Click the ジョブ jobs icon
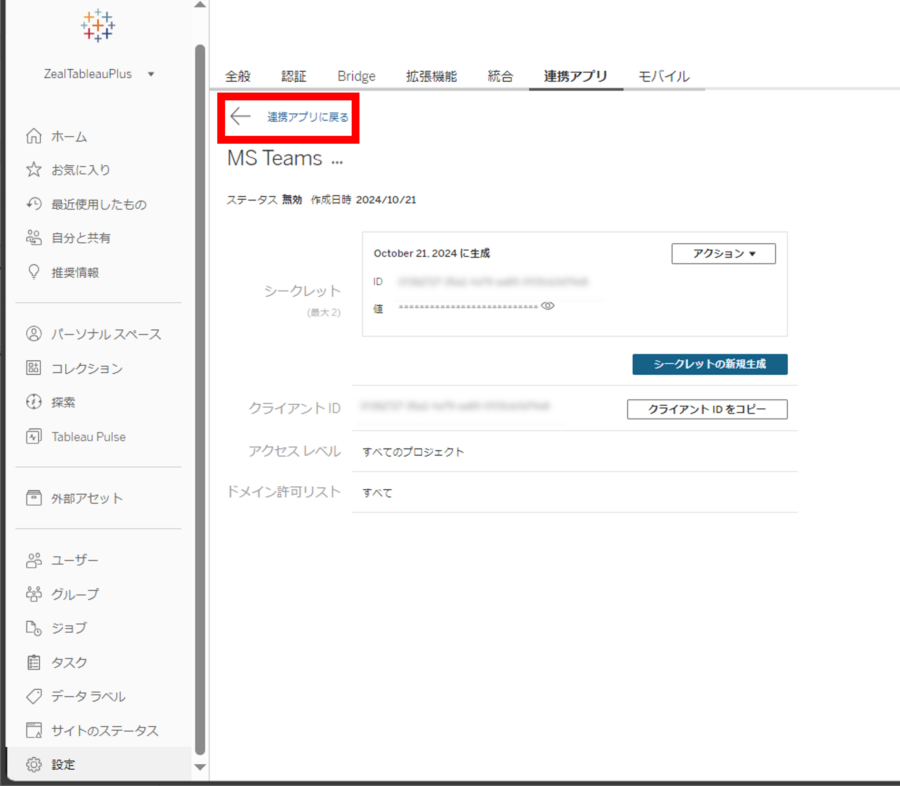The image size is (900, 786). pyautogui.click(x=34, y=628)
